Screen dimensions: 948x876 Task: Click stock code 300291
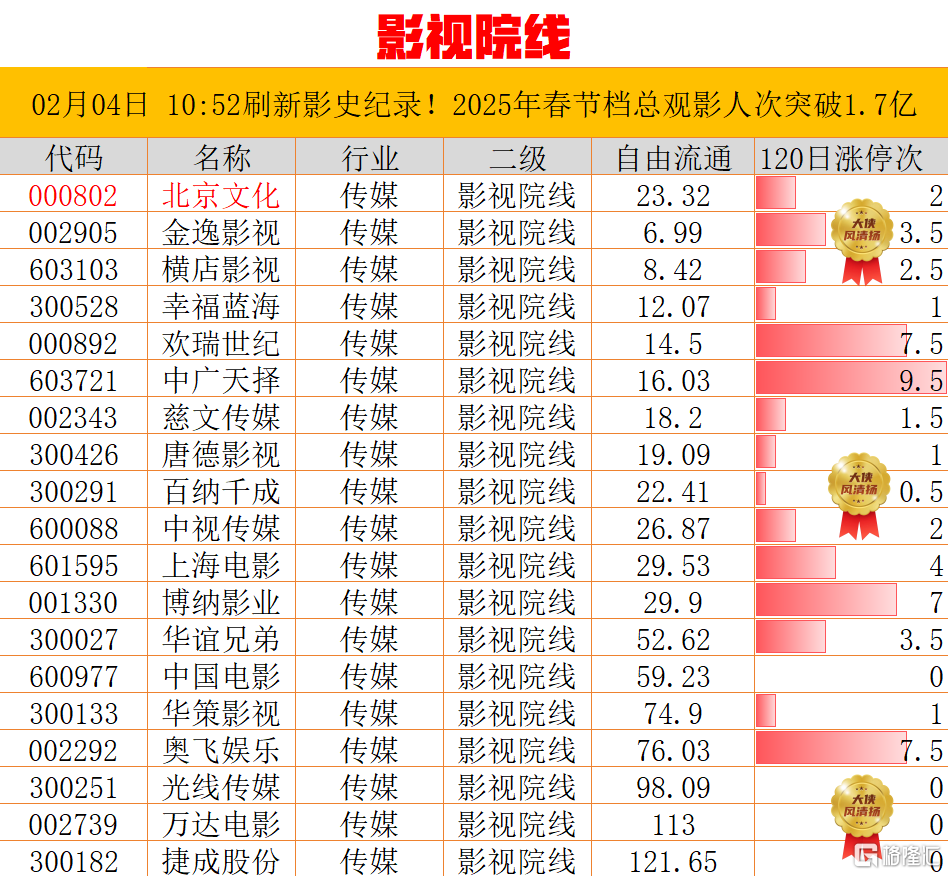(73, 492)
